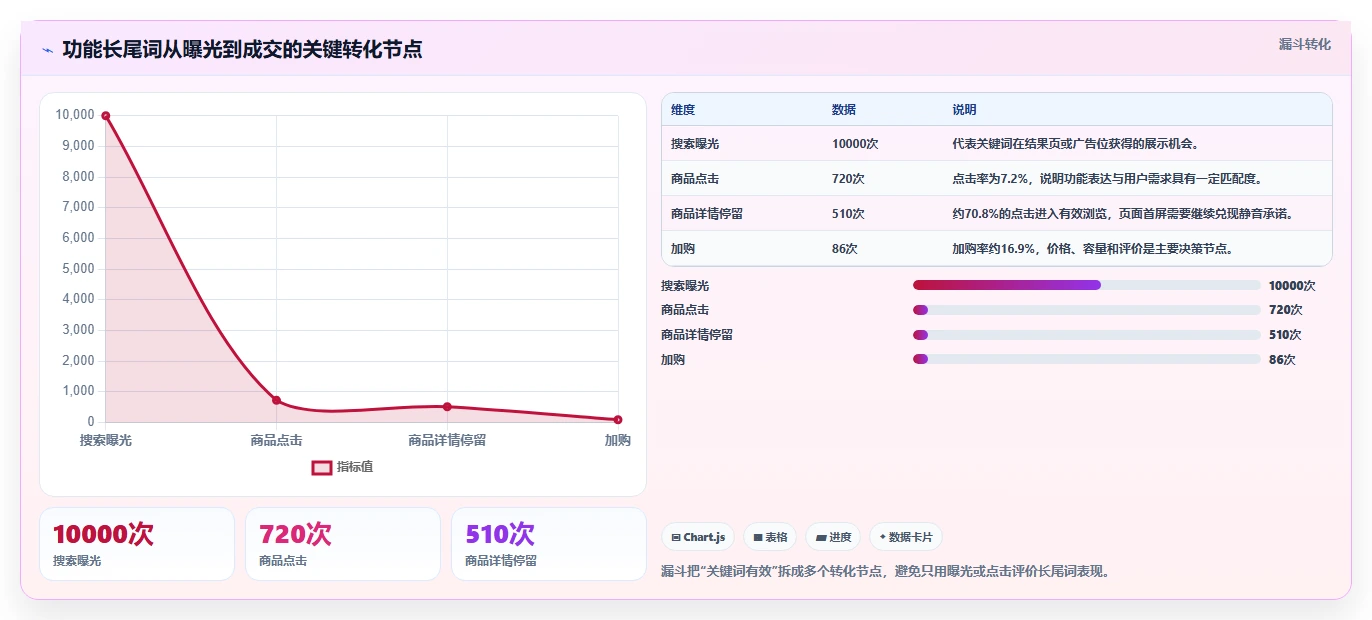
Task: Click the 搜索曝光 data point on the chart
Action: pos(105,116)
